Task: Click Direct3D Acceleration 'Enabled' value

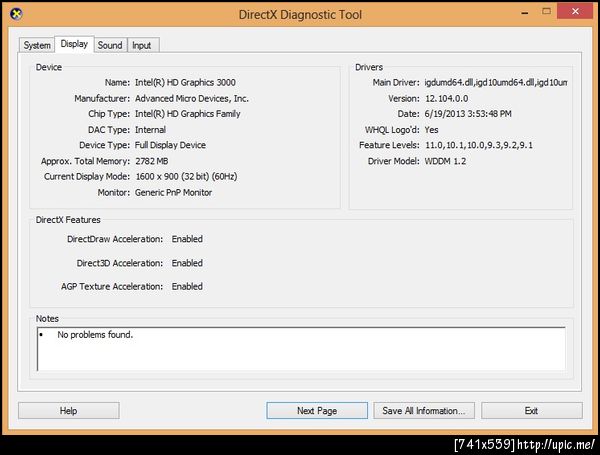Action: point(187,263)
